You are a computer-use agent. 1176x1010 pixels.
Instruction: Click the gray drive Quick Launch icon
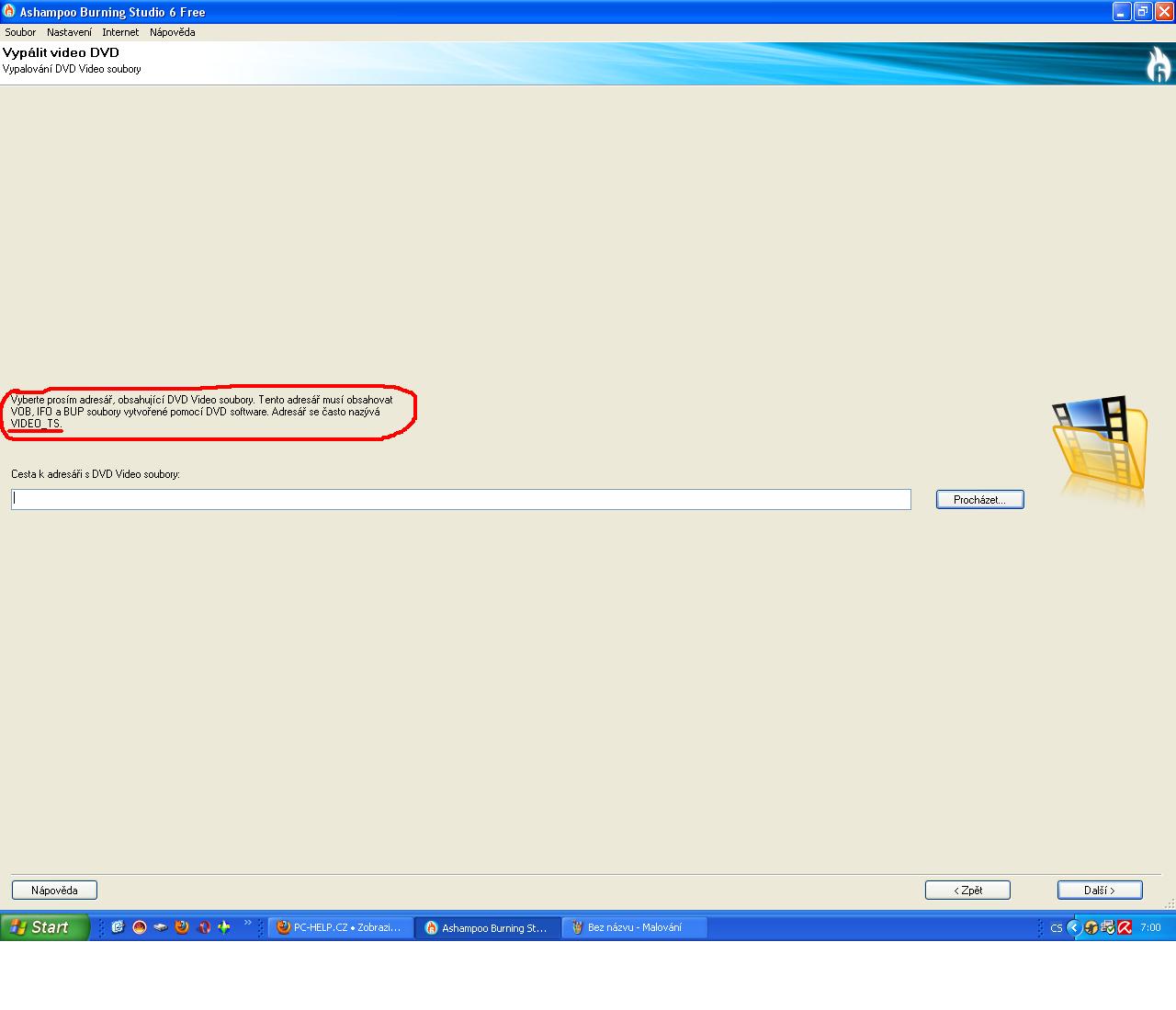point(161,927)
